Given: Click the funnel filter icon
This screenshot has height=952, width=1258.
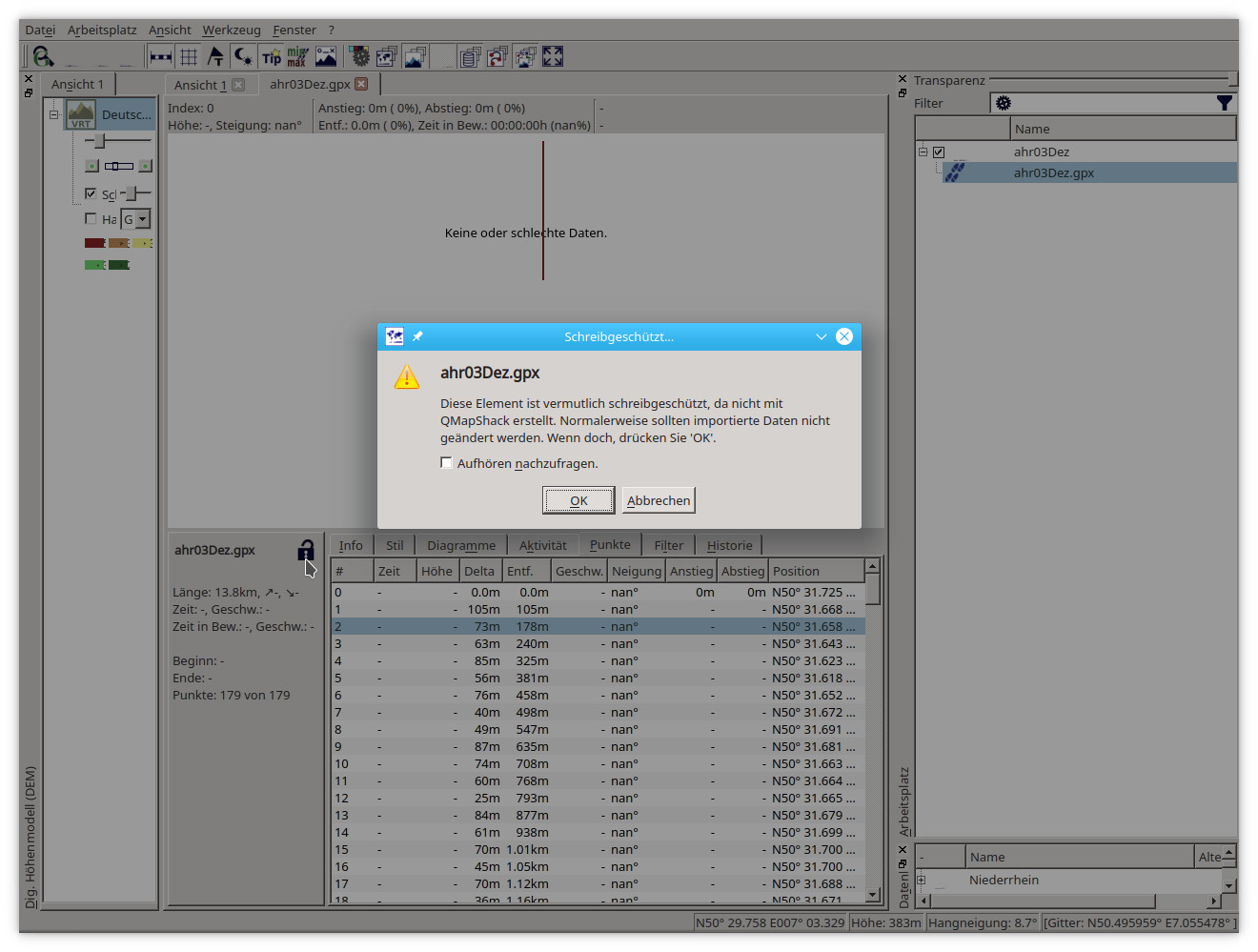Looking at the screenshot, I should 1225,103.
